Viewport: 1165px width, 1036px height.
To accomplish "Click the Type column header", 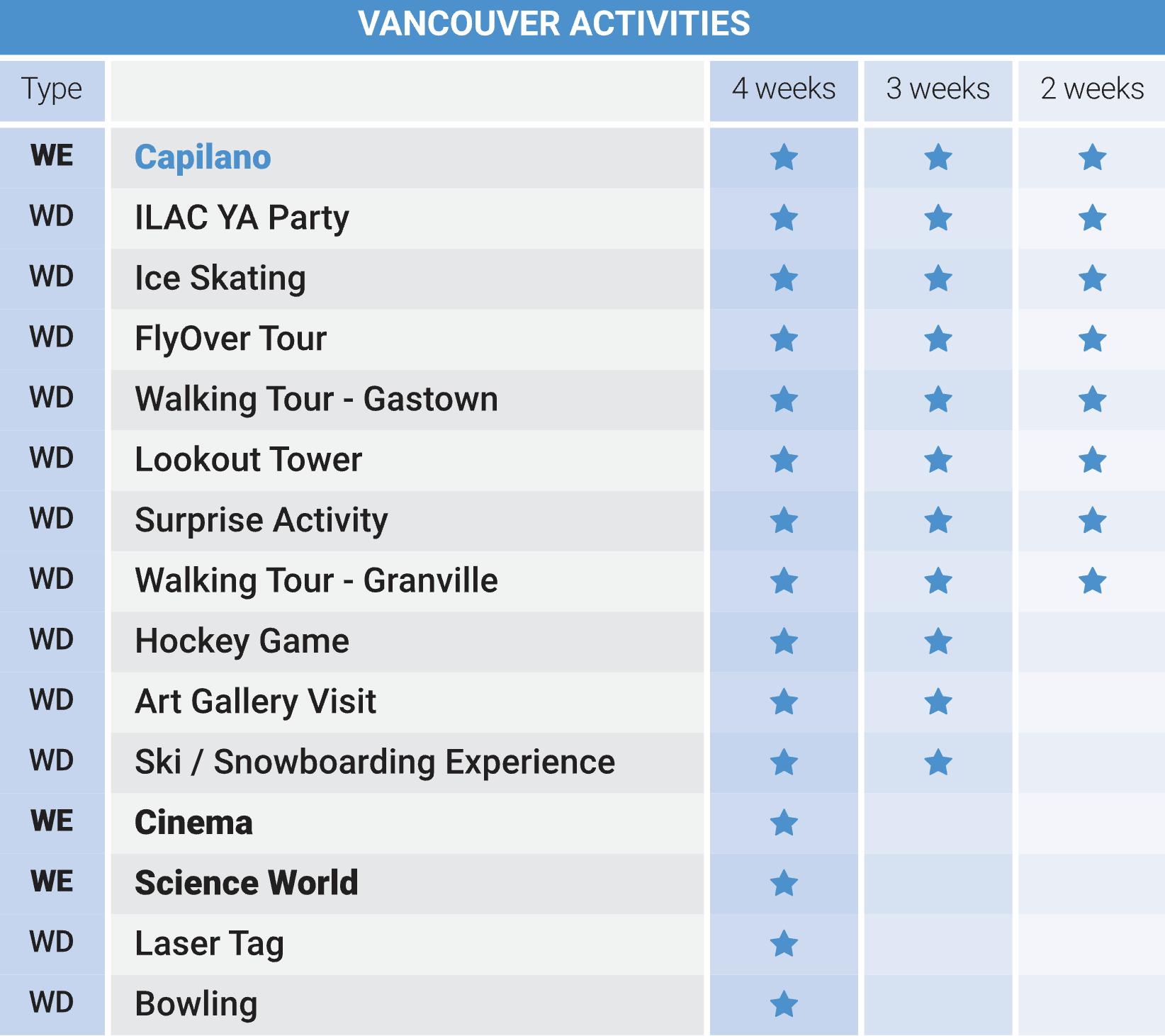I will click(52, 90).
